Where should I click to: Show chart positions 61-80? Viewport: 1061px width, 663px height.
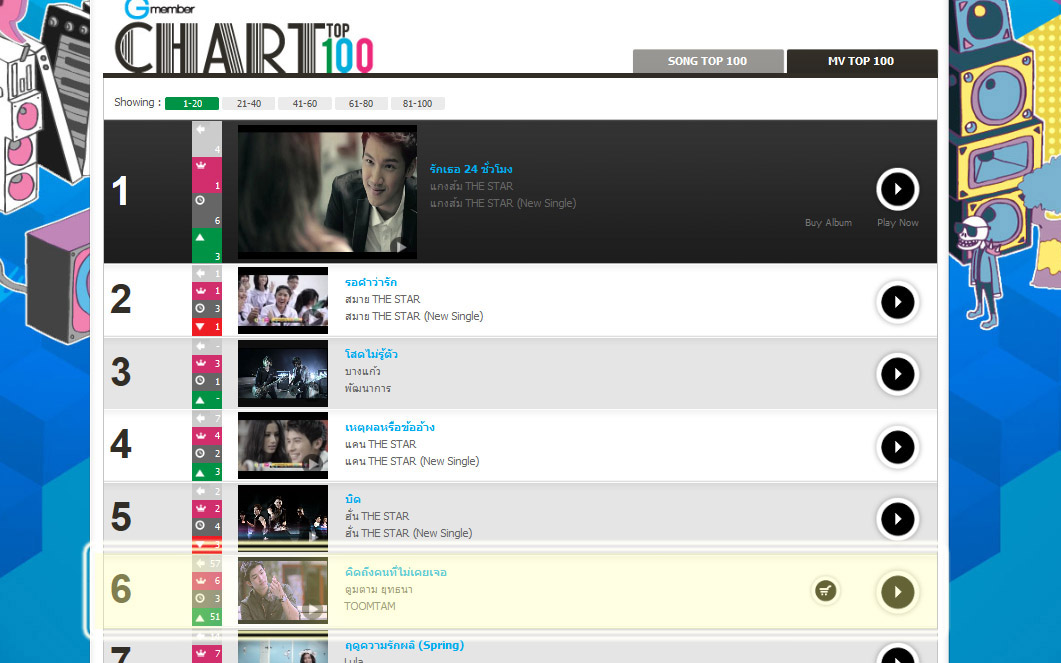point(361,104)
